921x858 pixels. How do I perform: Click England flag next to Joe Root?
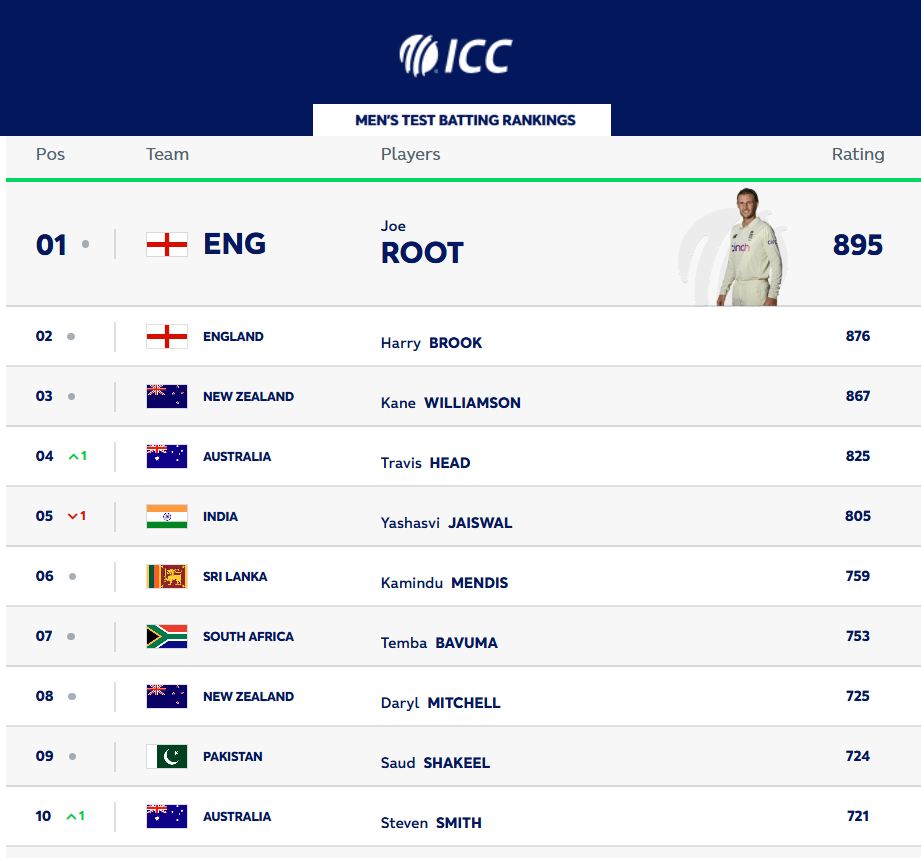click(167, 244)
